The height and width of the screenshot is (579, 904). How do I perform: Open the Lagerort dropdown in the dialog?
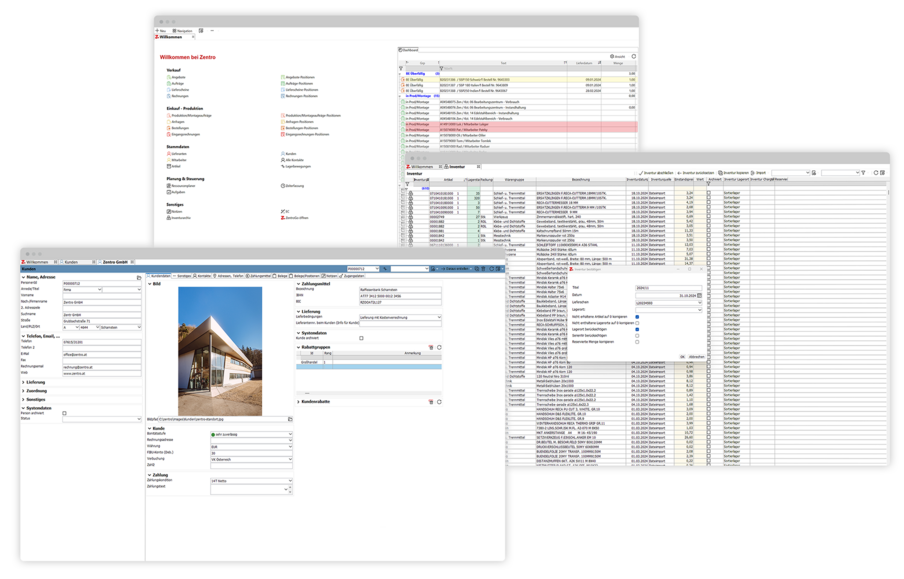pos(701,309)
